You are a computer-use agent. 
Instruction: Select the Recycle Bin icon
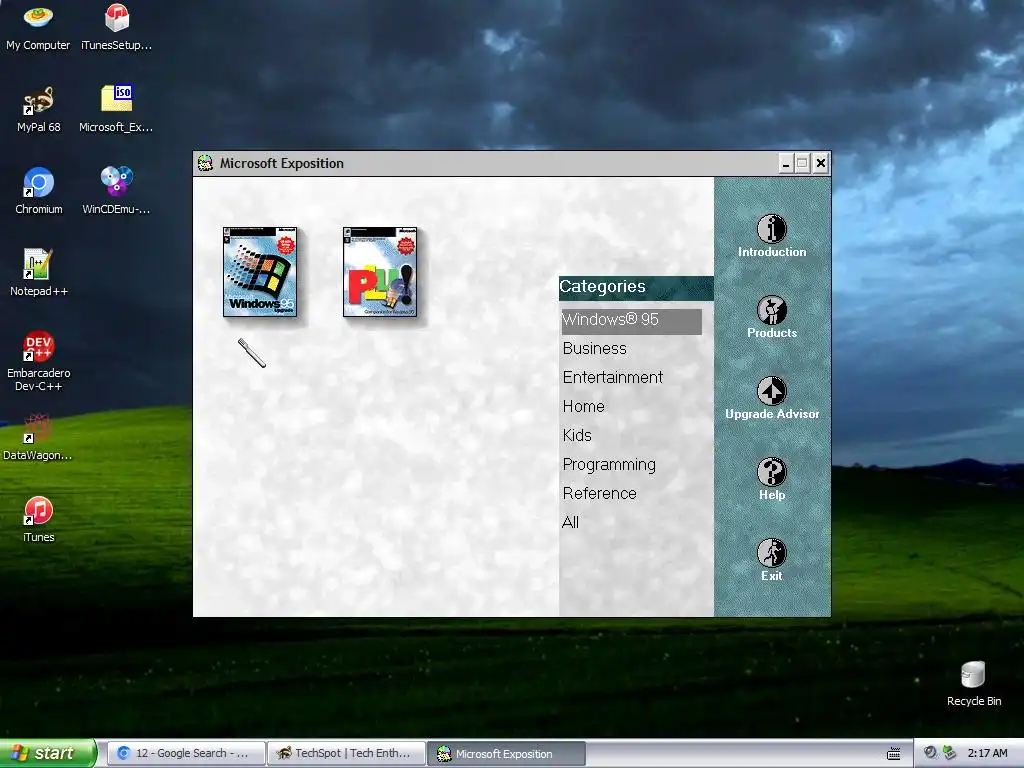[974, 683]
